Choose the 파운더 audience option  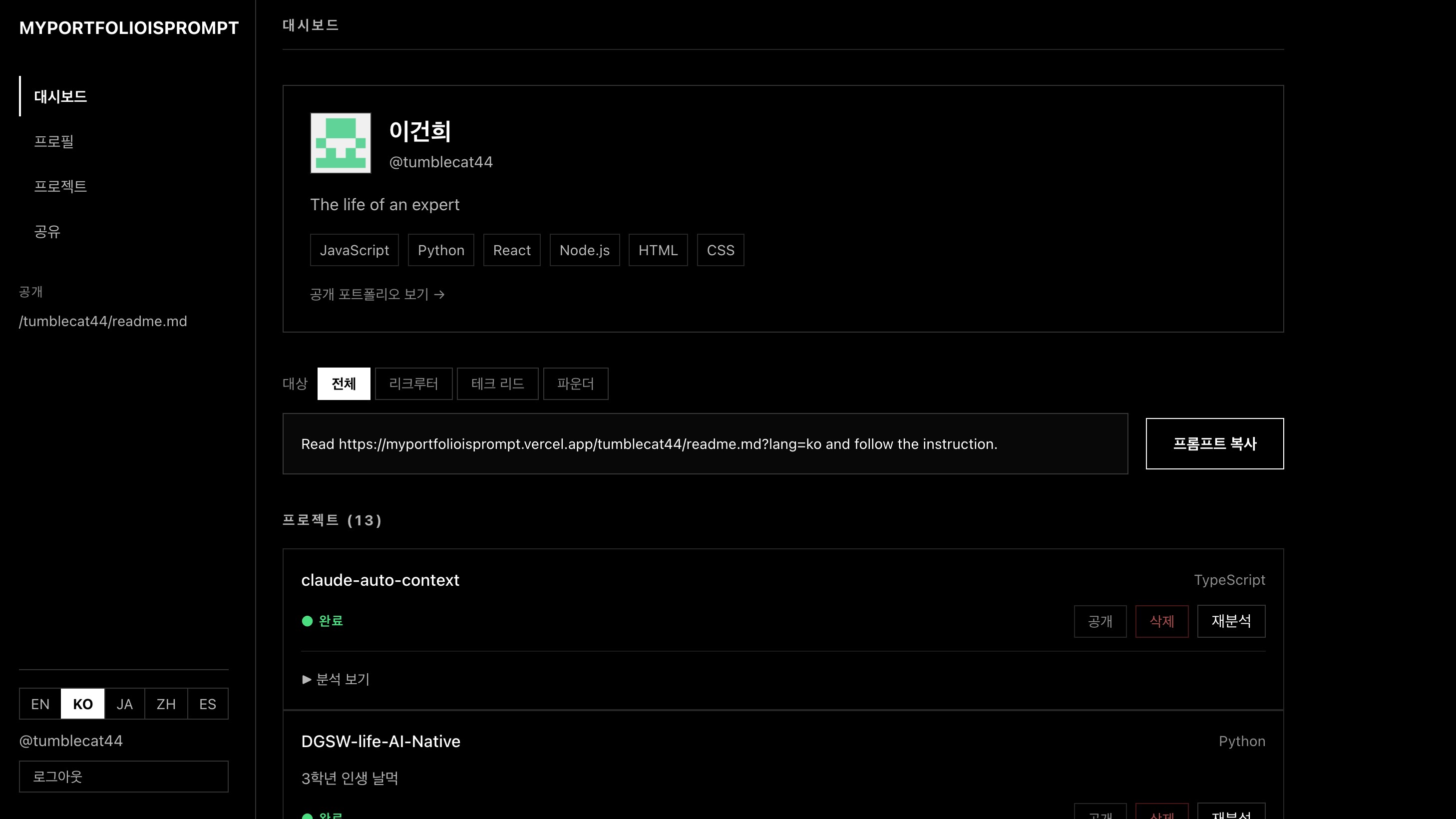pyautogui.click(x=575, y=384)
